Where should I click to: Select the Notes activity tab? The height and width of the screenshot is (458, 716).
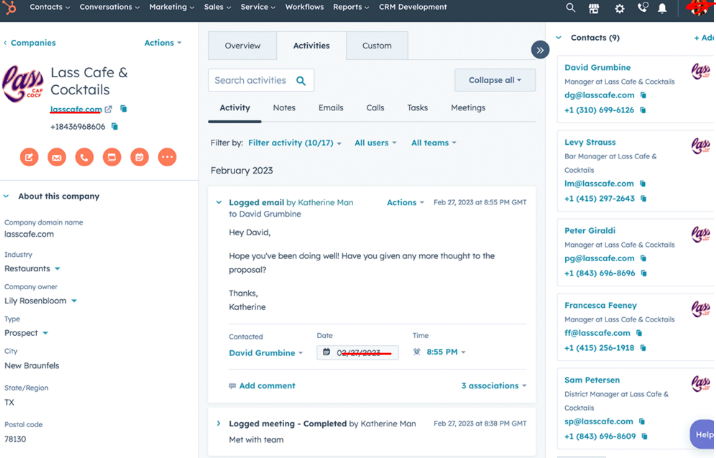click(284, 108)
